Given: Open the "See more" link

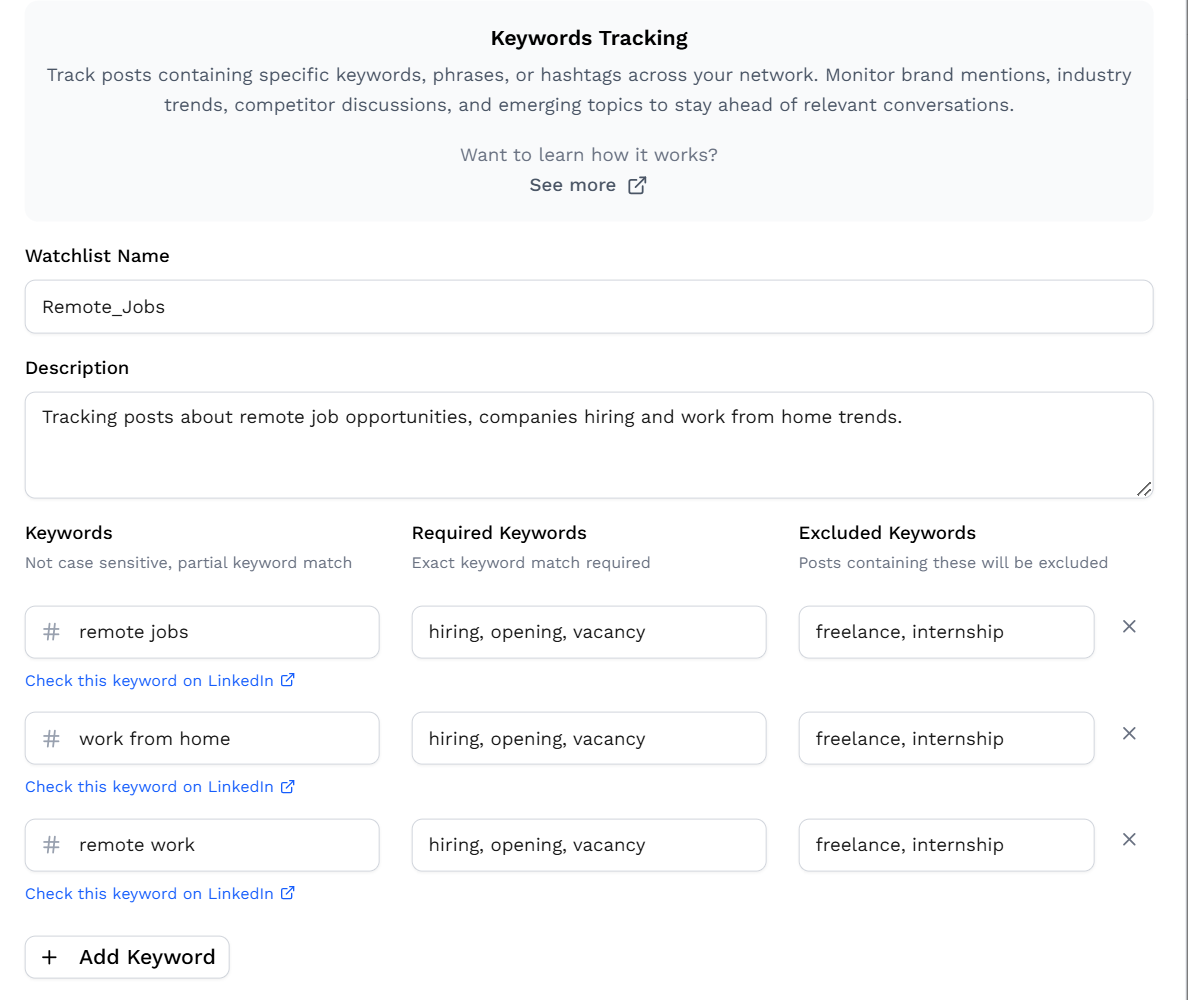Looking at the screenshot, I should click(x=572, y=185).
